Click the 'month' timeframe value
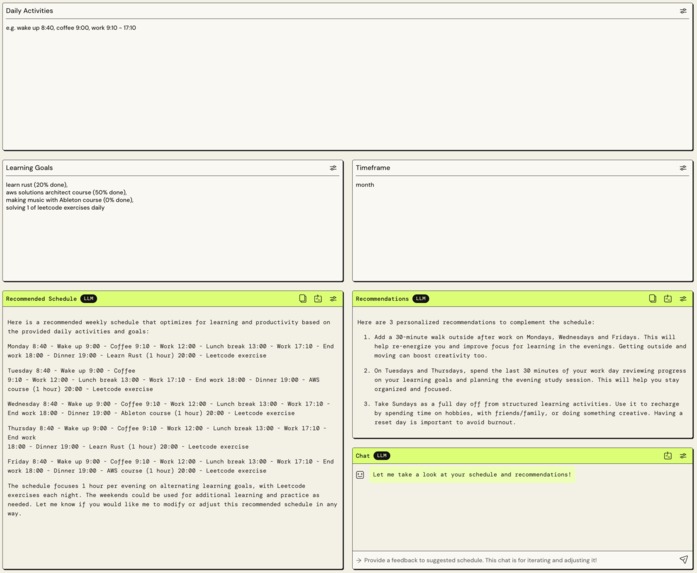Image resolution: width=697 pixels, height=573 pixels. [x=365, y=184]
